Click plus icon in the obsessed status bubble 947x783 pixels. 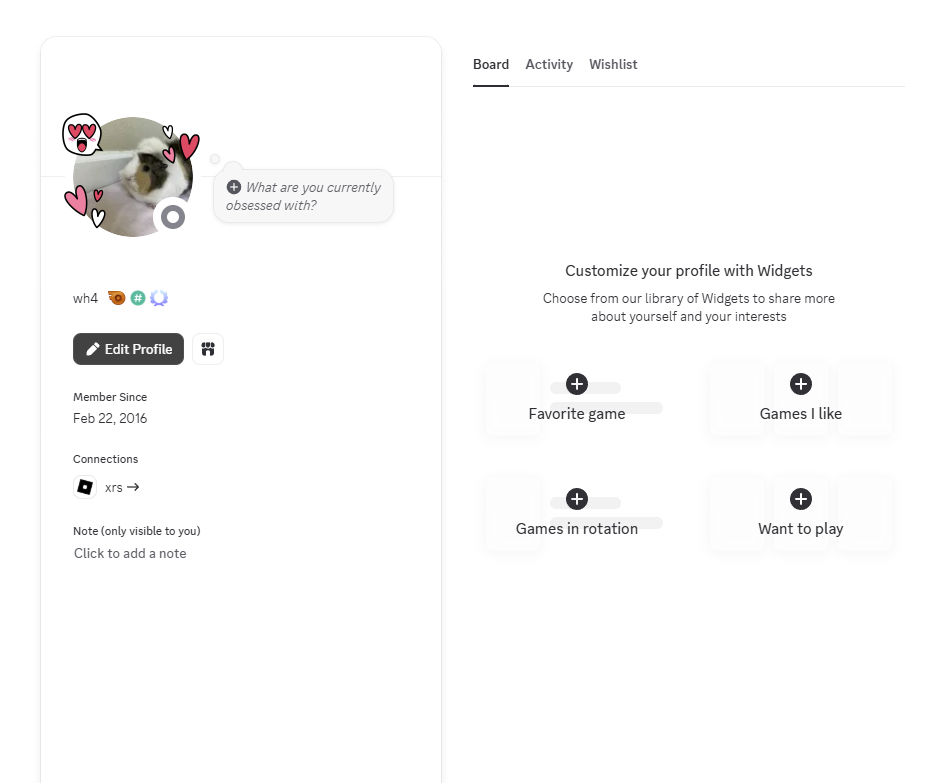coord(234,187)
